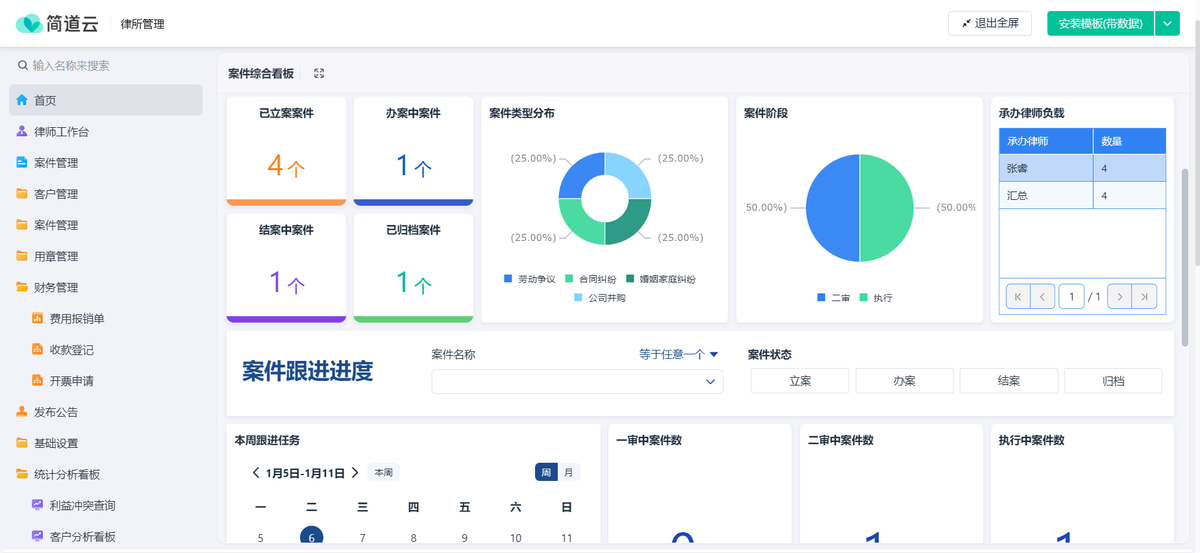The image size is (1200, 553).
Task: Go to next week in calendar
Action: 355,473
